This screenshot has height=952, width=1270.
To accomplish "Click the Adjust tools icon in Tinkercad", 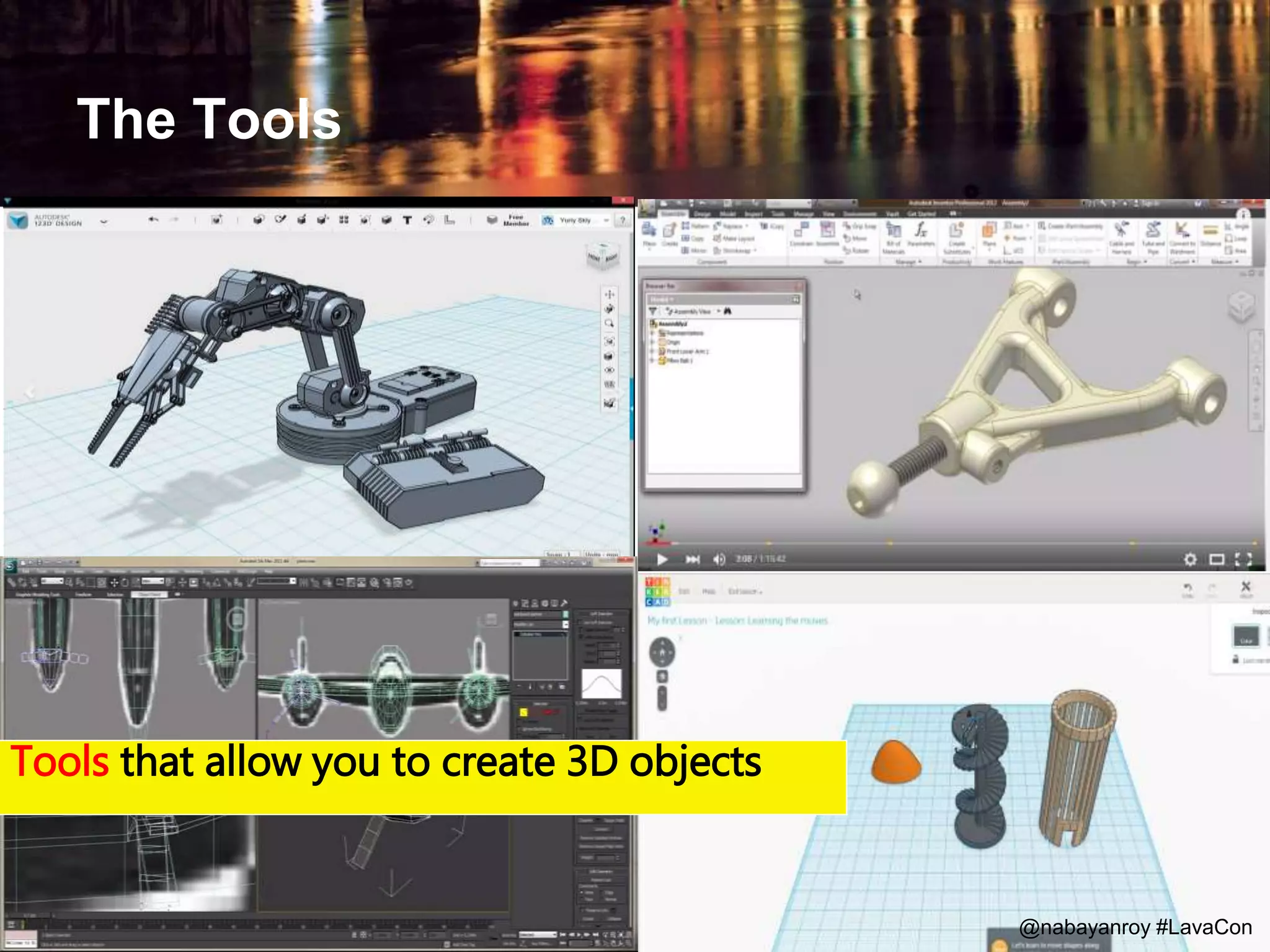I will point(1246,589).
